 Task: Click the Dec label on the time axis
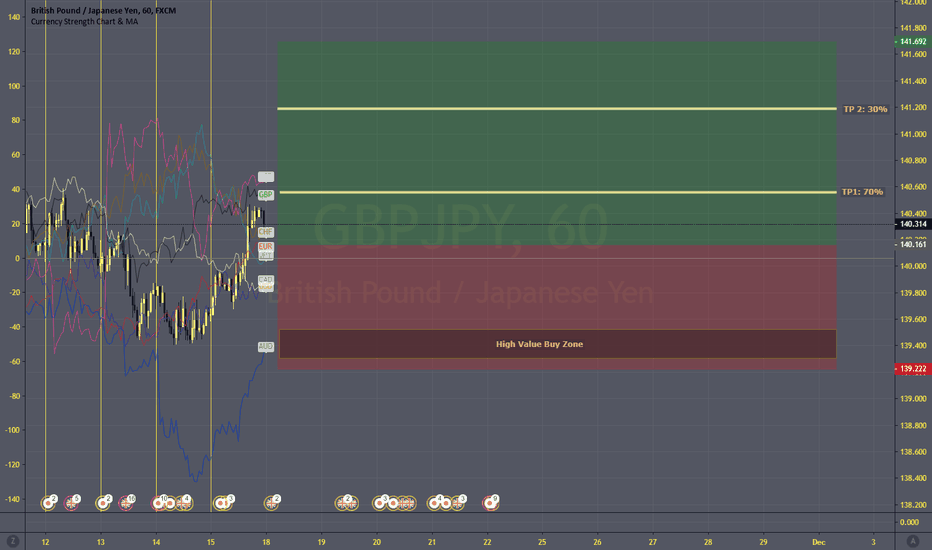pyautogui.click(x=817, y=541)
